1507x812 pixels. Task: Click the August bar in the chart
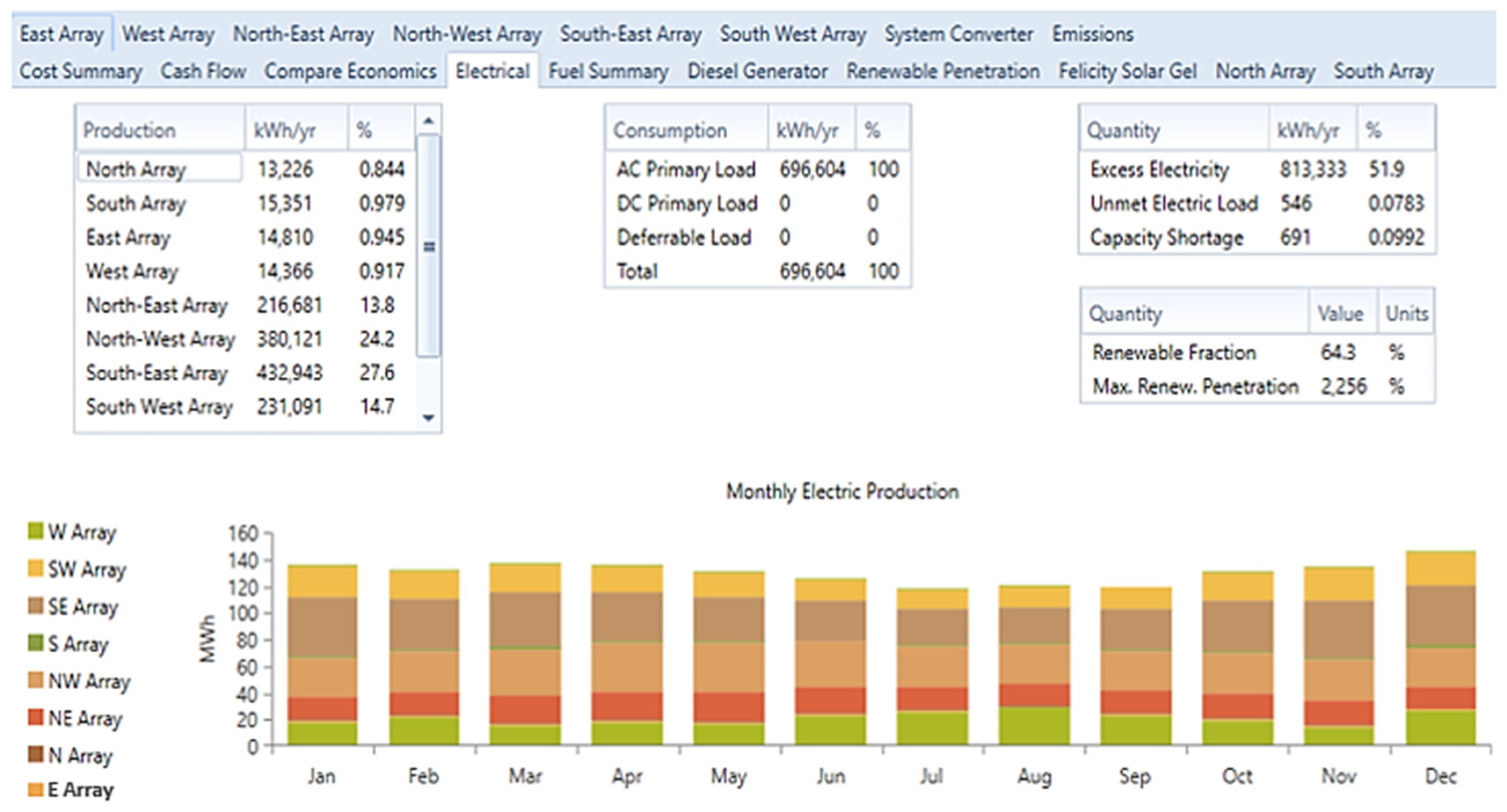pyautogui.click(x=1034, y=665)
